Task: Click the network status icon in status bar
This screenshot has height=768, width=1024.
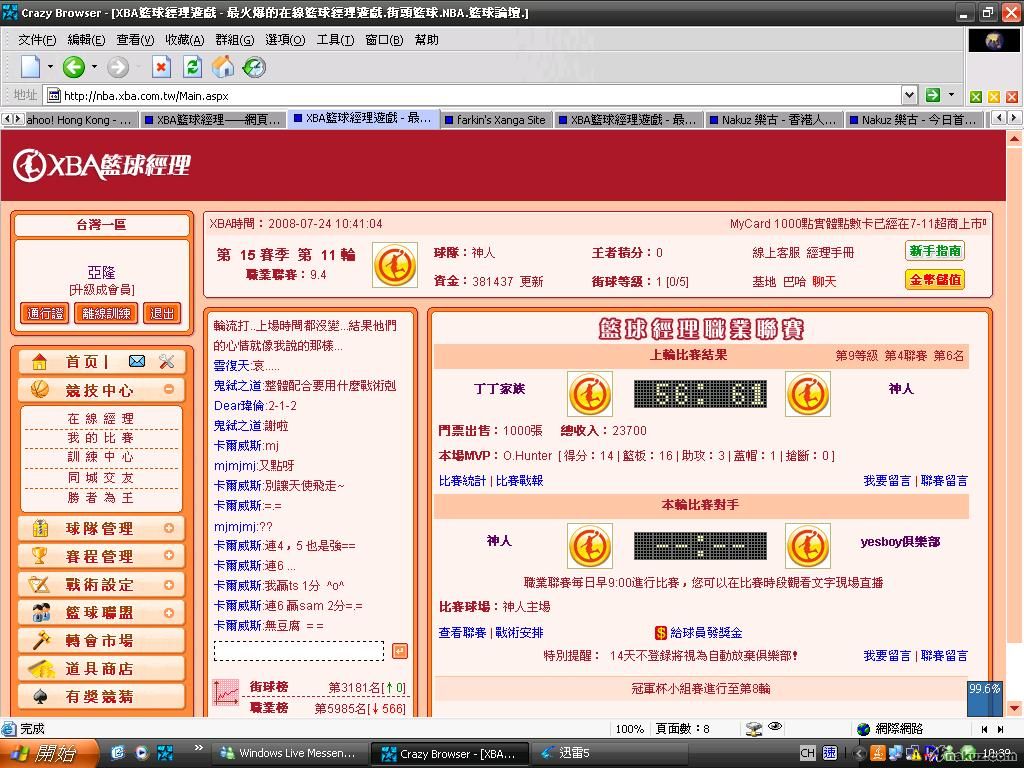Action: point(754,729)
